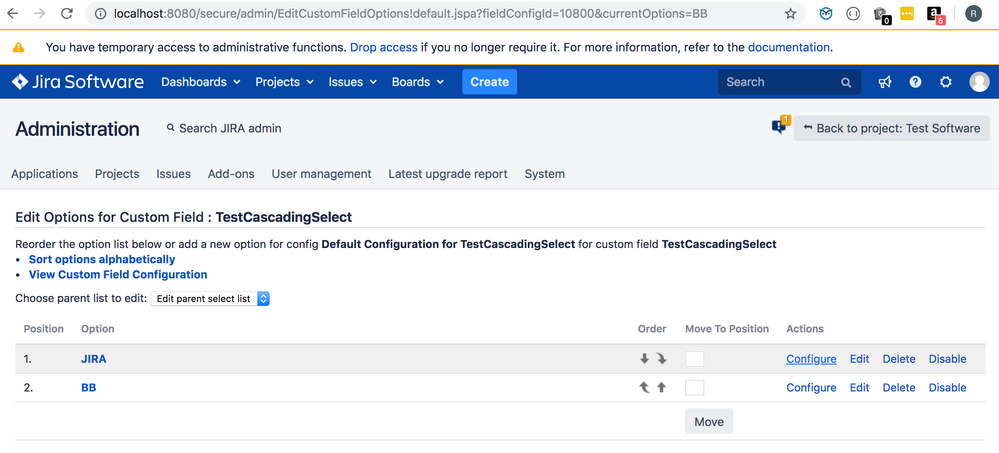Open the notification icon with badge 1

(x=780, y=126)
